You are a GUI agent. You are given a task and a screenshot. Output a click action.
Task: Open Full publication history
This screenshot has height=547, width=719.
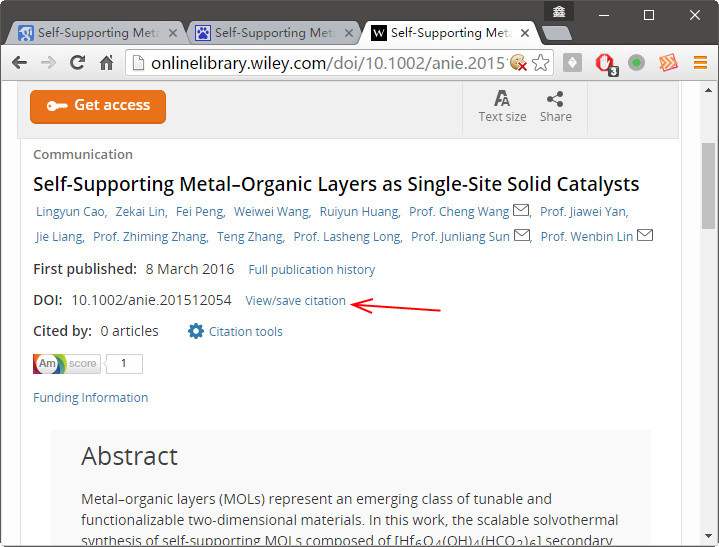[311, 270]
